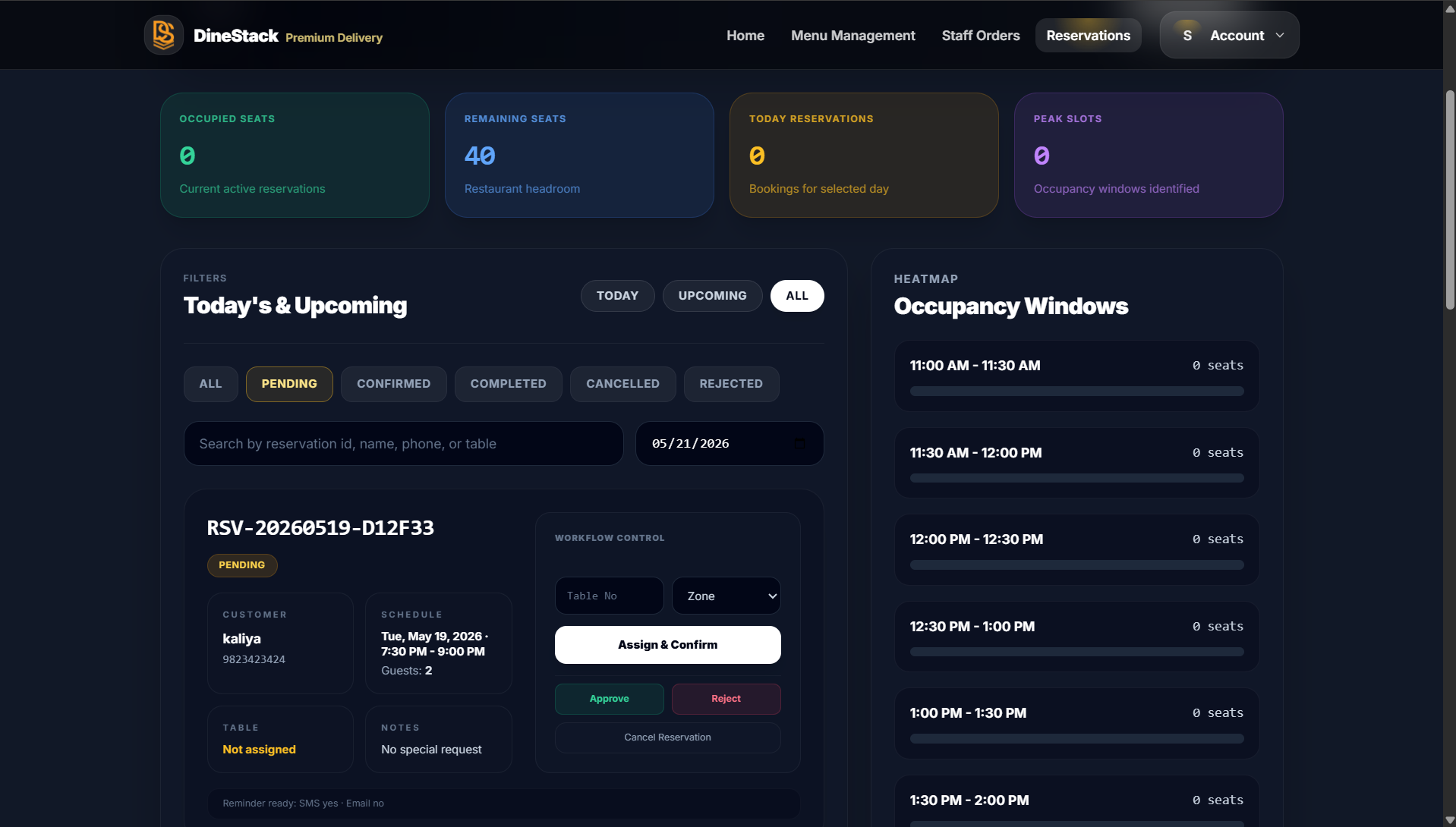Screen dimensions: 1456x827
Task: Click Cancel Reservation button
Action: (x=667, y=737)
